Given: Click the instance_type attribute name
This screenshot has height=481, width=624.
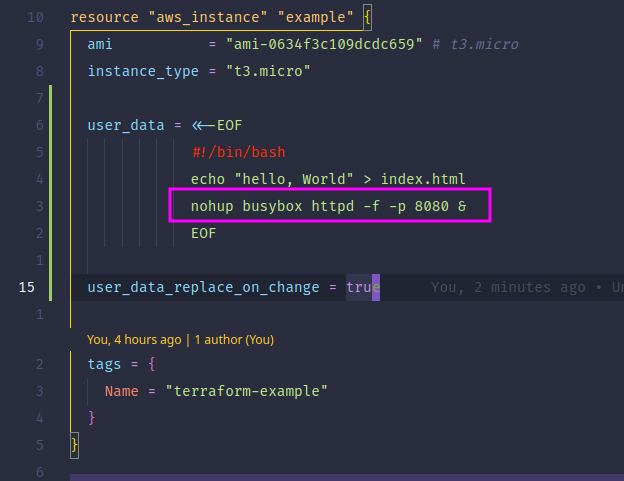Looking at the screenshot, I should coord(143,71).
